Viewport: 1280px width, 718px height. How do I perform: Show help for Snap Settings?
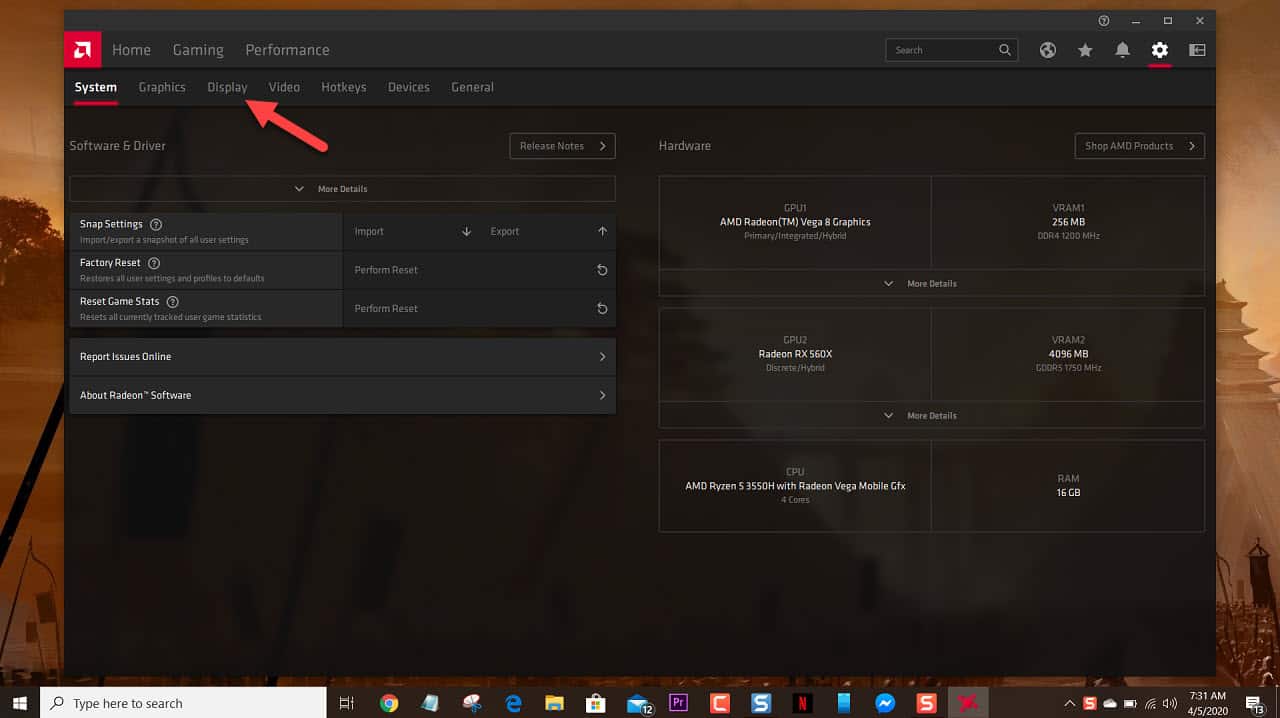[x=156, y=225]
